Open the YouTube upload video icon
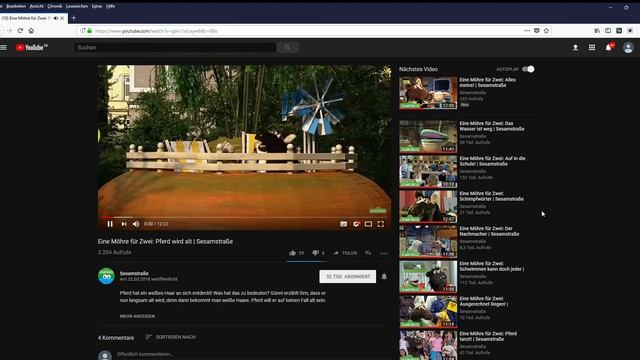The image size is (640, 360). coord(576,47)
